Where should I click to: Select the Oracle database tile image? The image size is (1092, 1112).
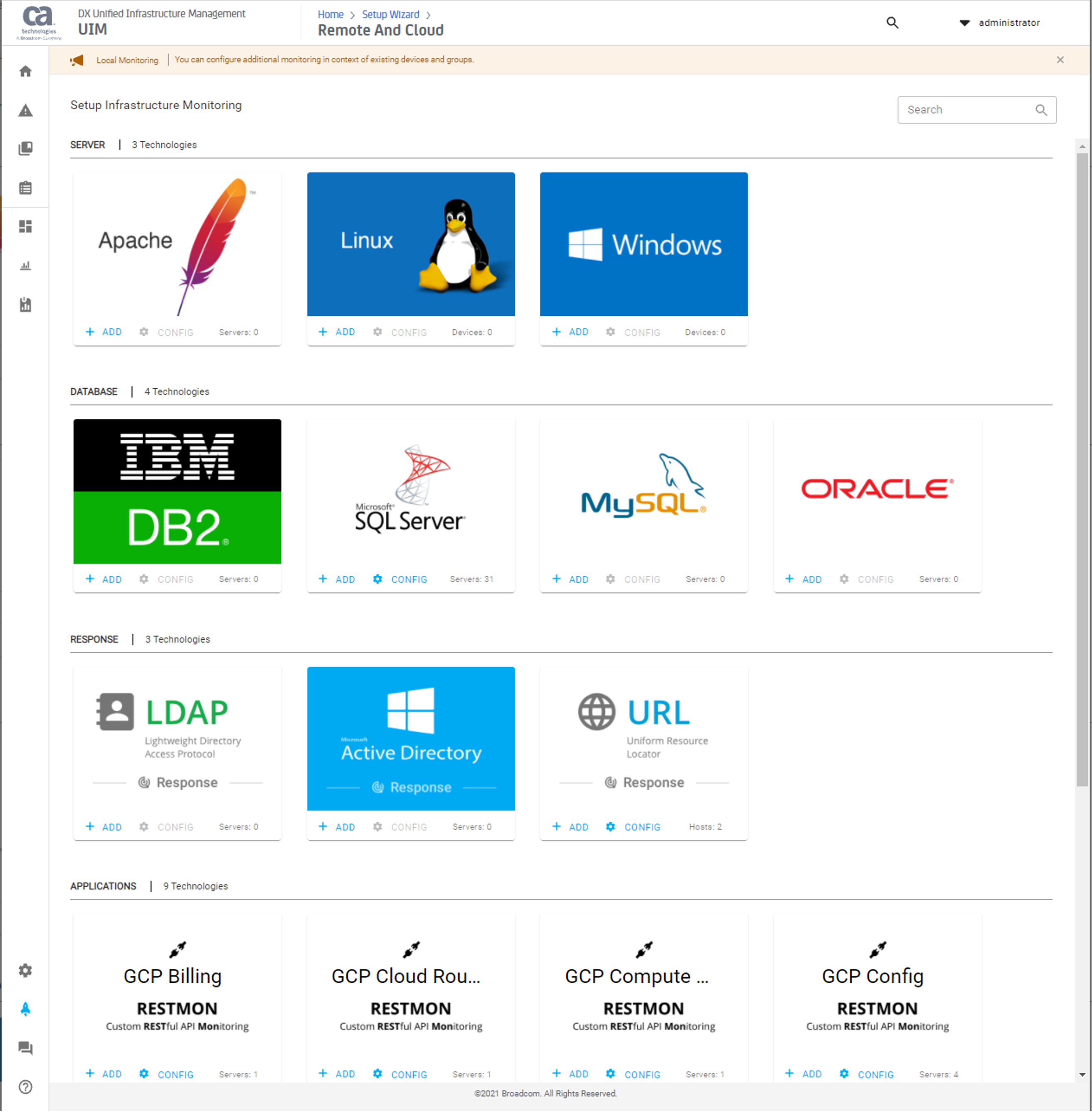coord(877,491)
